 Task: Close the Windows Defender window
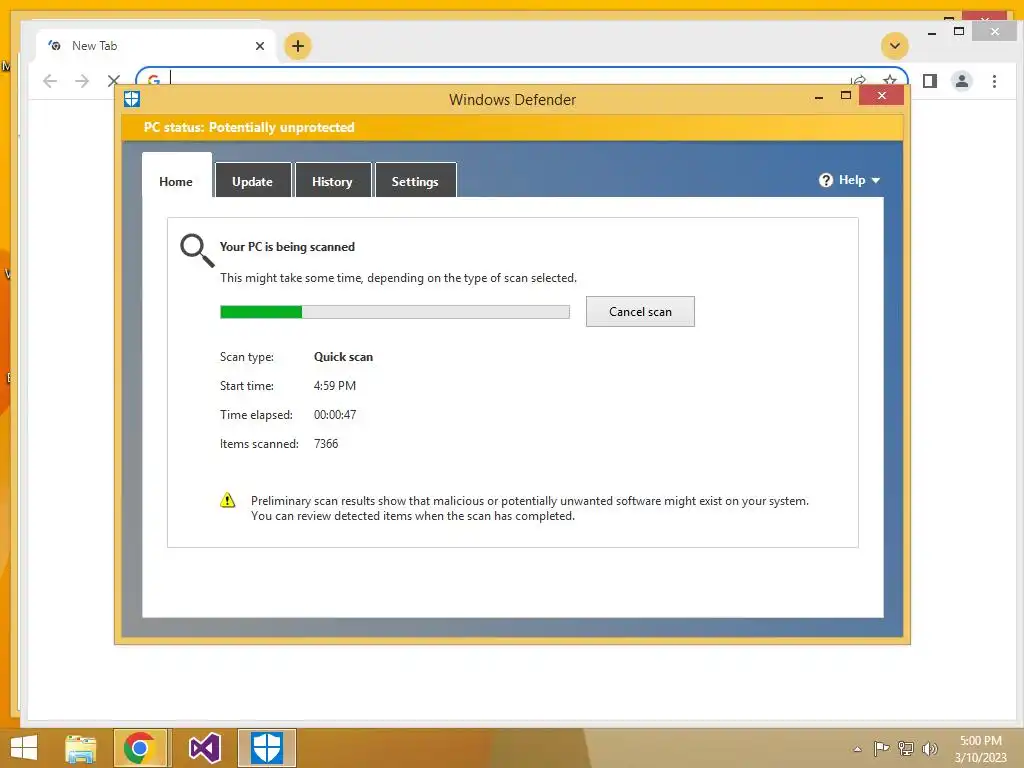882,96
